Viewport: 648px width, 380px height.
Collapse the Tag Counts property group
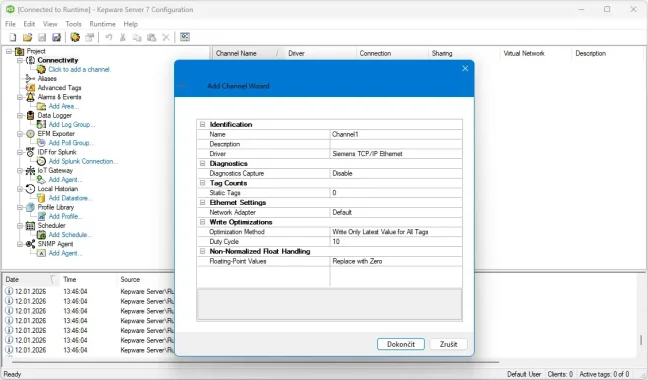(x=202, y=183)
